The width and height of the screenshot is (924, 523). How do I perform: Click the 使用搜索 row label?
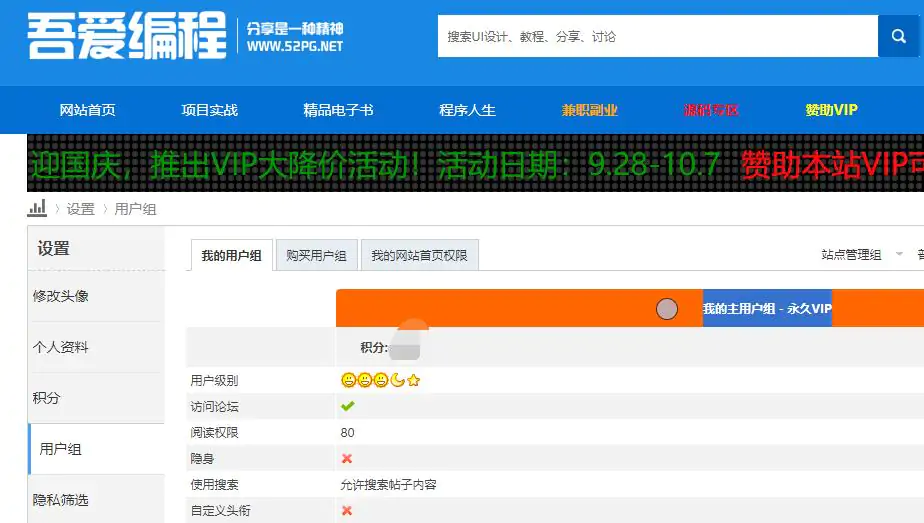coord(214,485)
